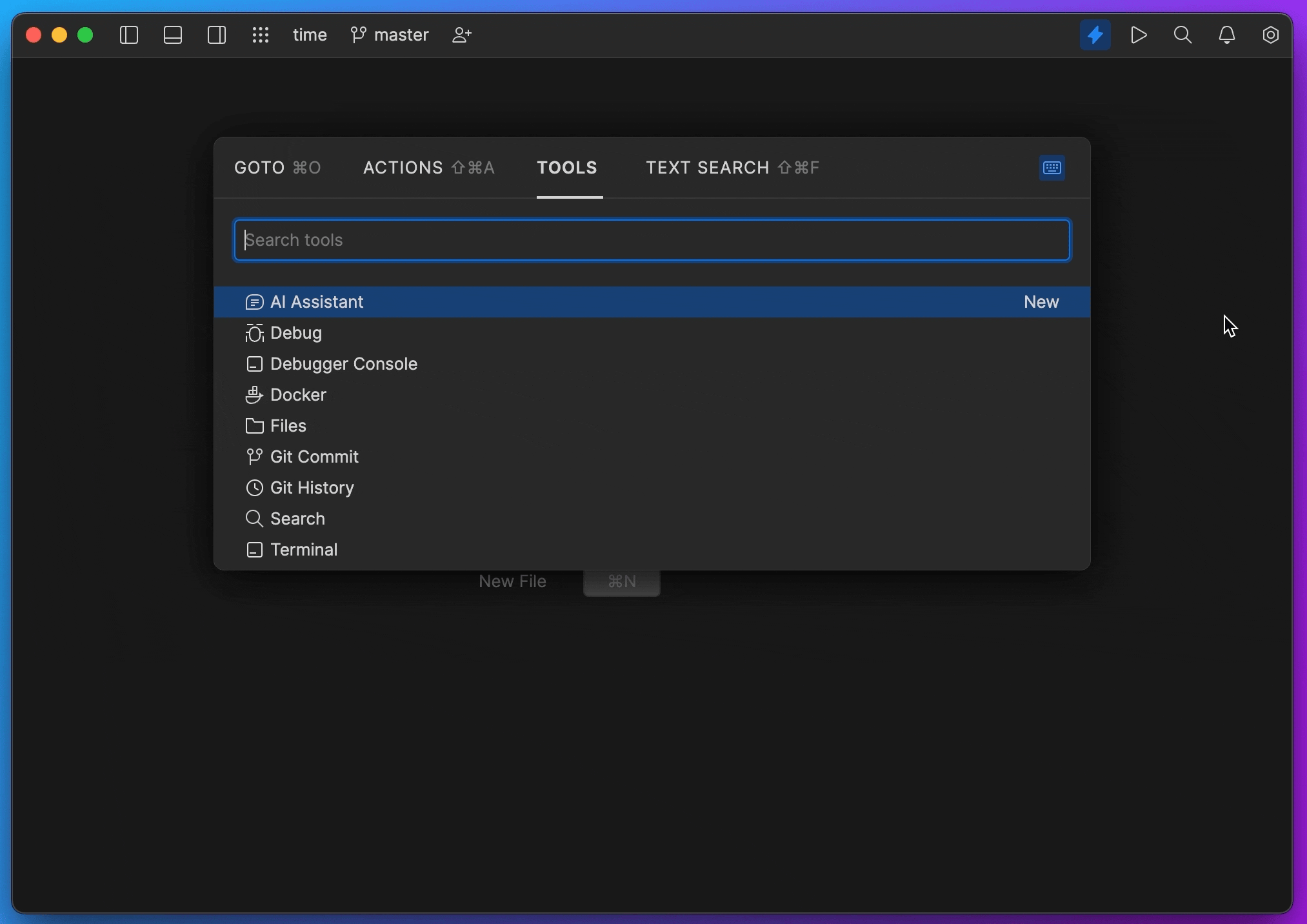This screenshot has width=1307, height=924.
Task: Open the settings hexagon icon
Action: [x=1271, y=35]
